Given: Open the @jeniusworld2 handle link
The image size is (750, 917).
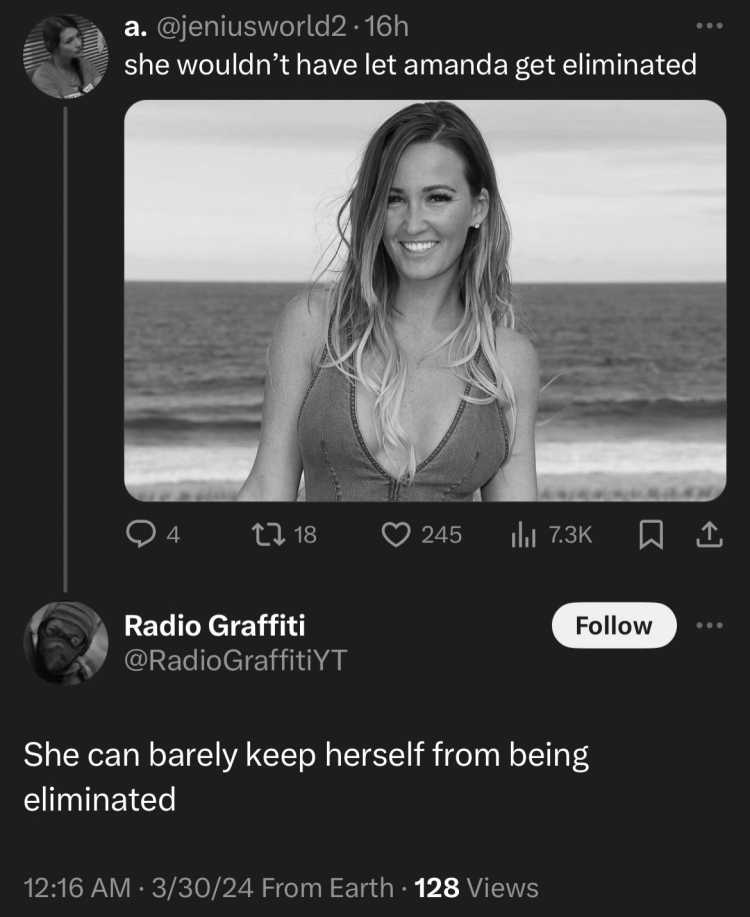Looking at the screenshot, I should point(251,27).
